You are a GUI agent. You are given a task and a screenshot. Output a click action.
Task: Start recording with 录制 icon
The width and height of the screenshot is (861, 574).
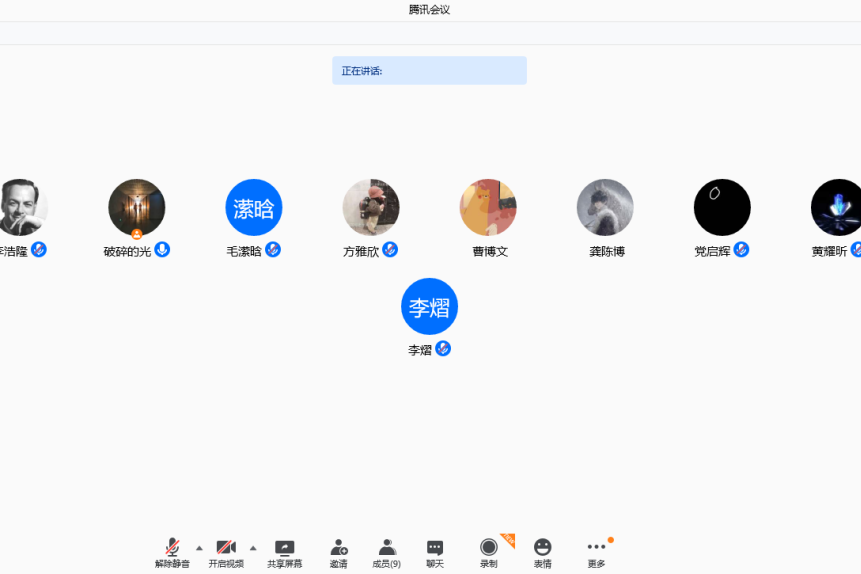tap(488, 548)
